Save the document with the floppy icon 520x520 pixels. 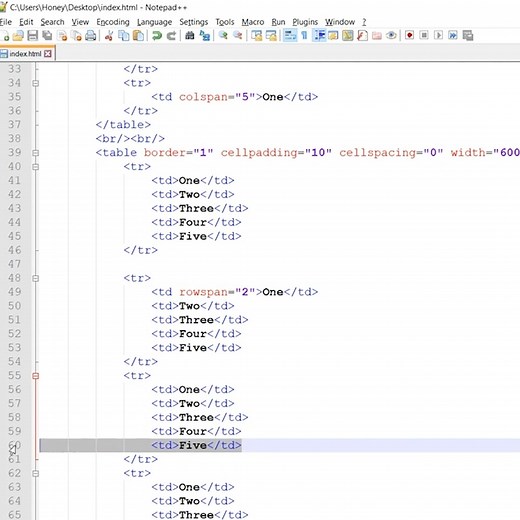click(32, 35)
